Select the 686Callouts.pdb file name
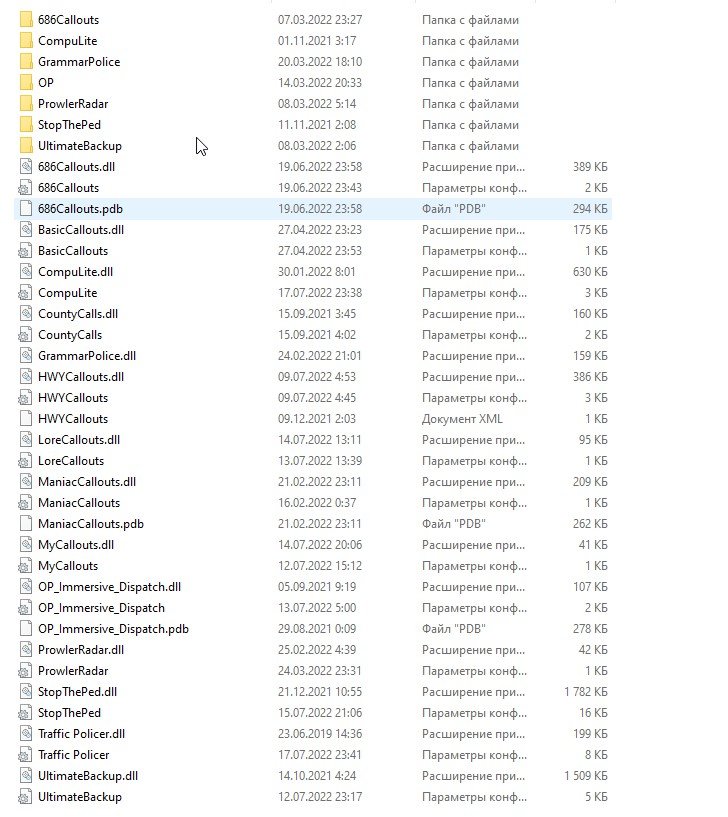The width and height of the screenshot is (728, 817). pos(80,209)
